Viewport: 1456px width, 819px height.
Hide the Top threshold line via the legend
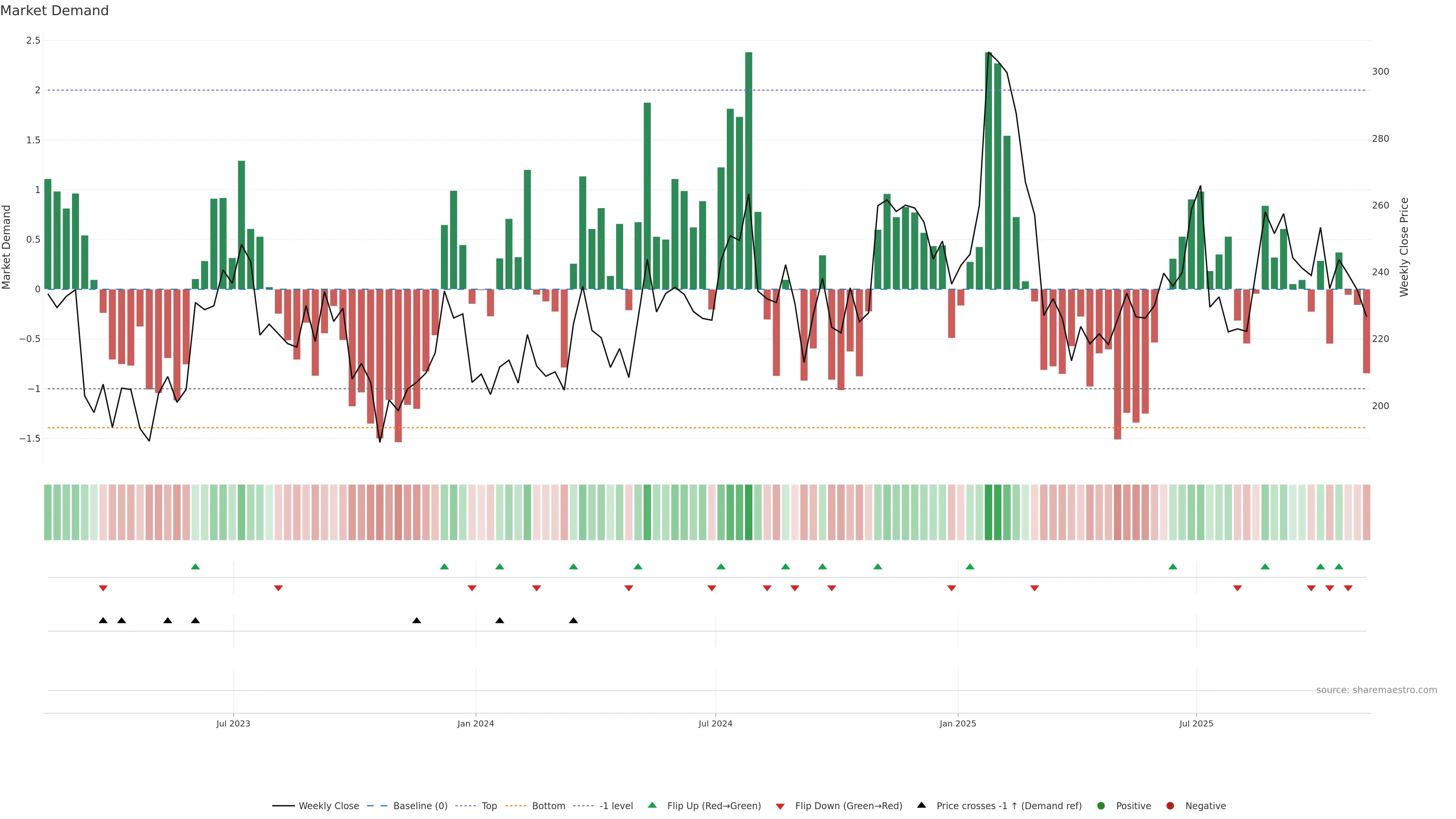coord(489,805)
